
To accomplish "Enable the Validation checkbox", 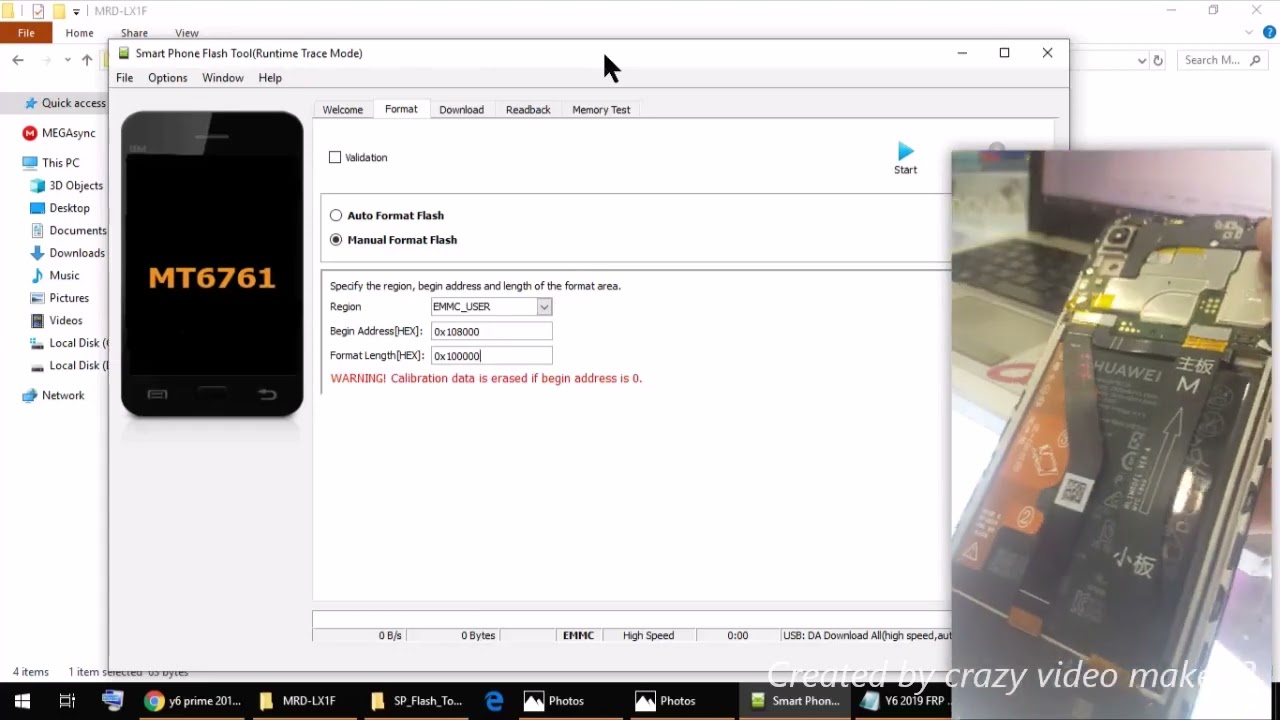I will tap(335, 157).
